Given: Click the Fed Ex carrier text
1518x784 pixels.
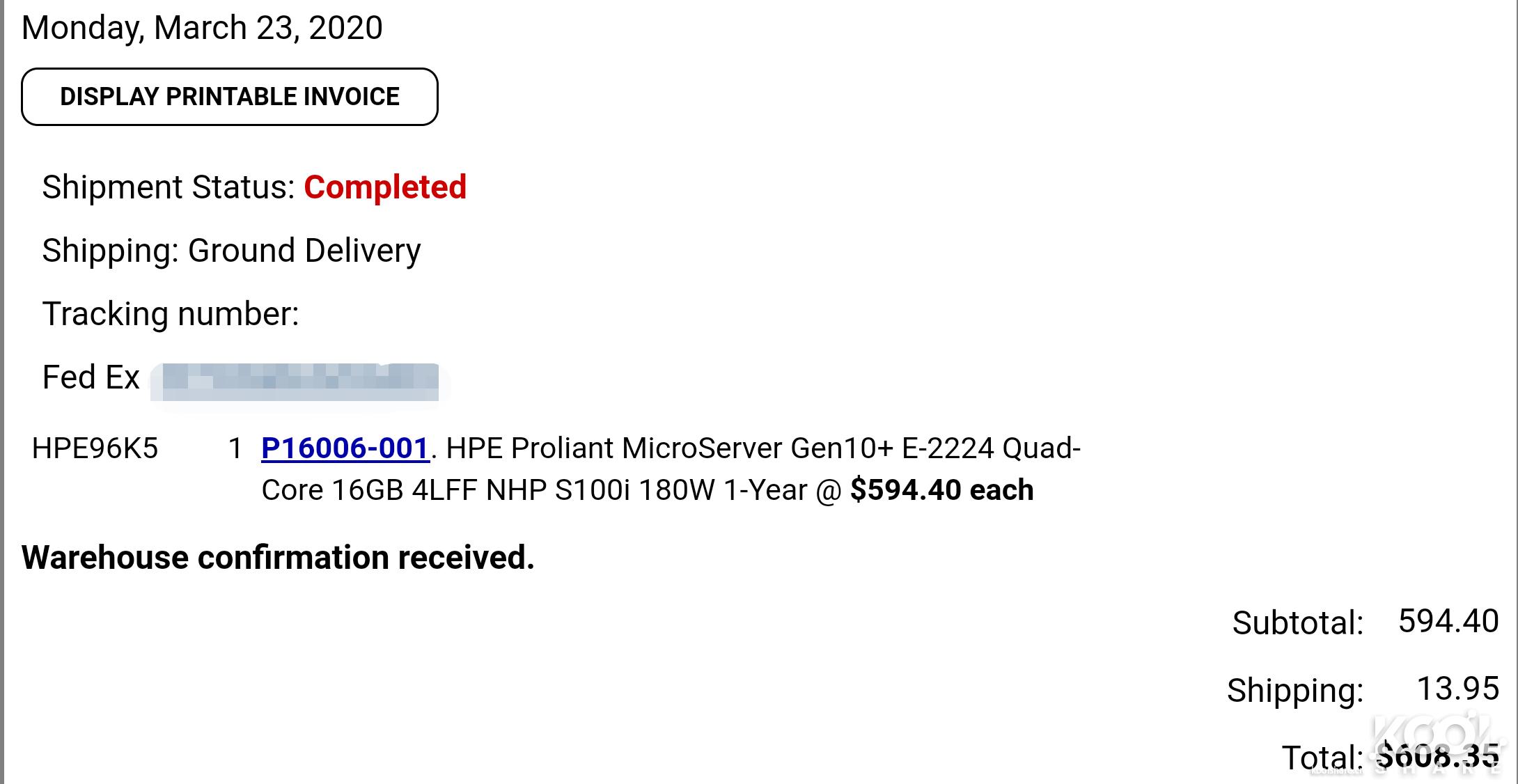Looking at the screenshot, I should [x=91, y=377].
